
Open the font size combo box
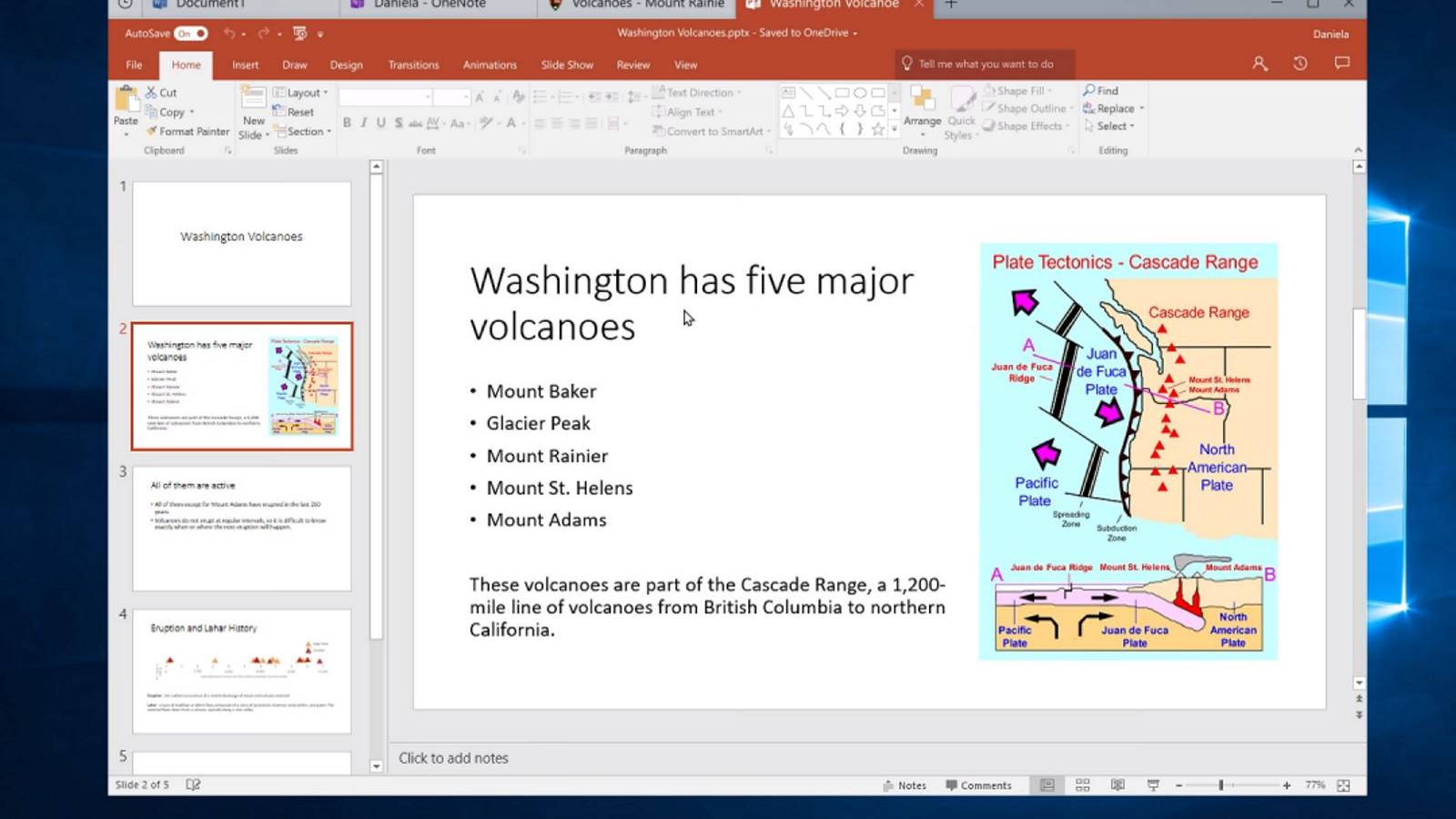(x=451, y=96)
